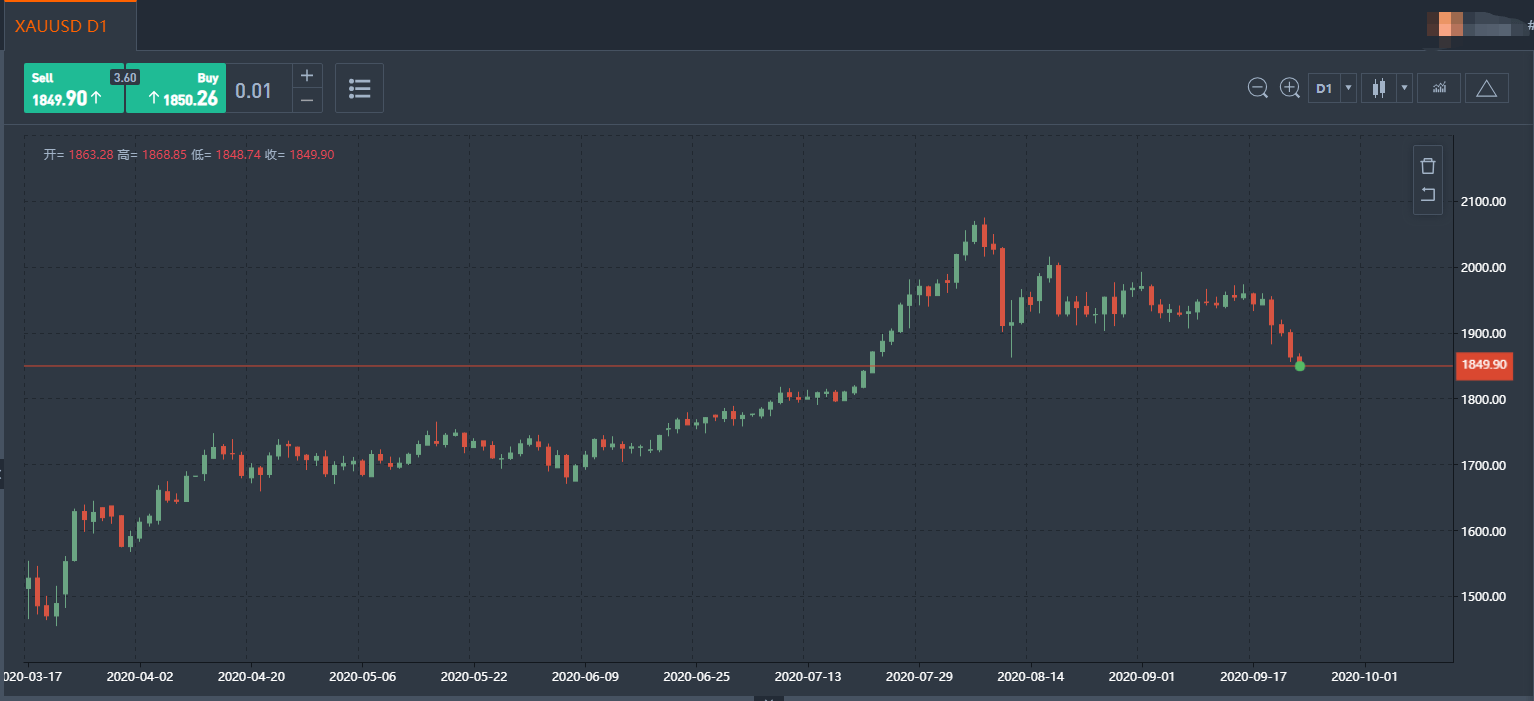Viewport: 1534px width, 701px height.
Task: Expand the D1 timeframe dropdown arrow
Action: pyautogui.click(x=1348, y=88)
